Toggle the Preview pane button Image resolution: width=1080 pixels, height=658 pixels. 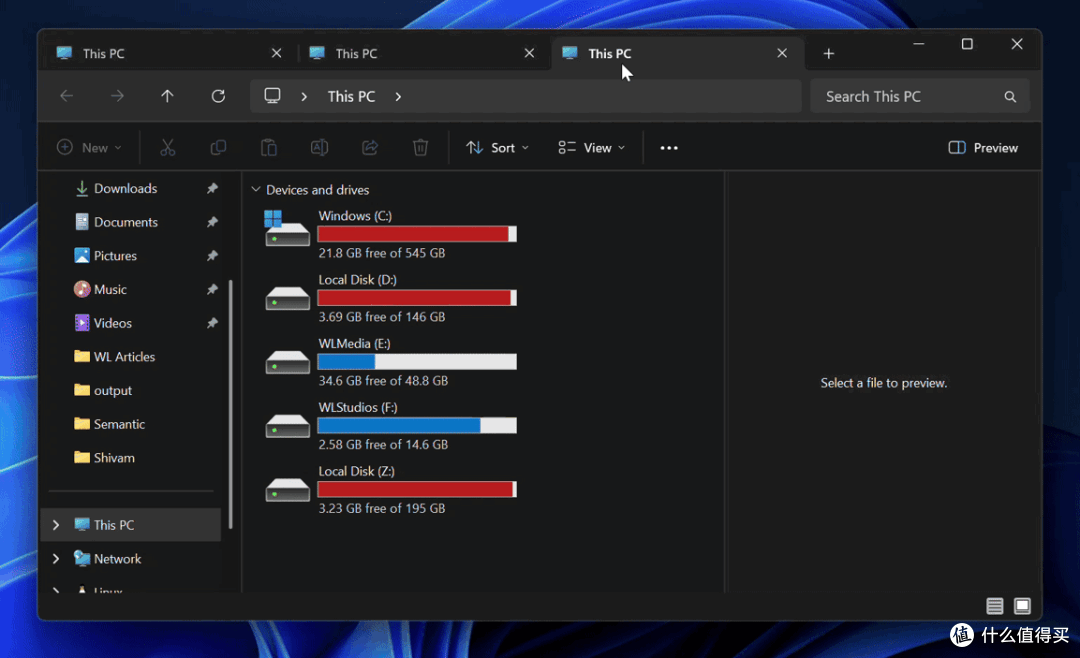pyautogui.click(x=983, y=147)
